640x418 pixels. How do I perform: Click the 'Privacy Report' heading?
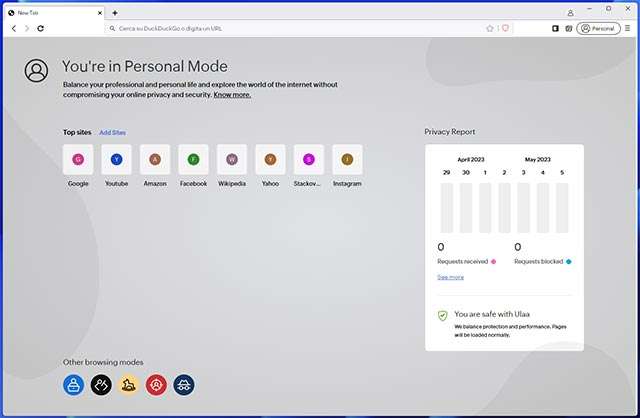tap(450, 132)
